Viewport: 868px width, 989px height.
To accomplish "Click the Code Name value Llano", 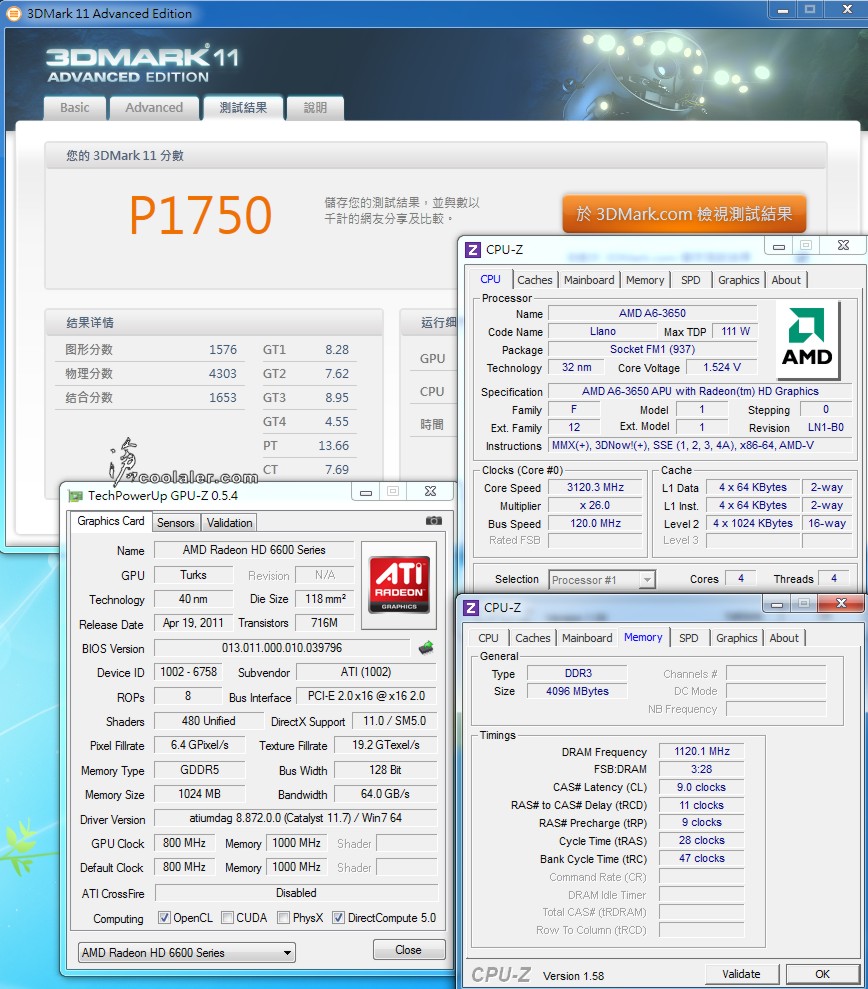I will pos(602,331).
